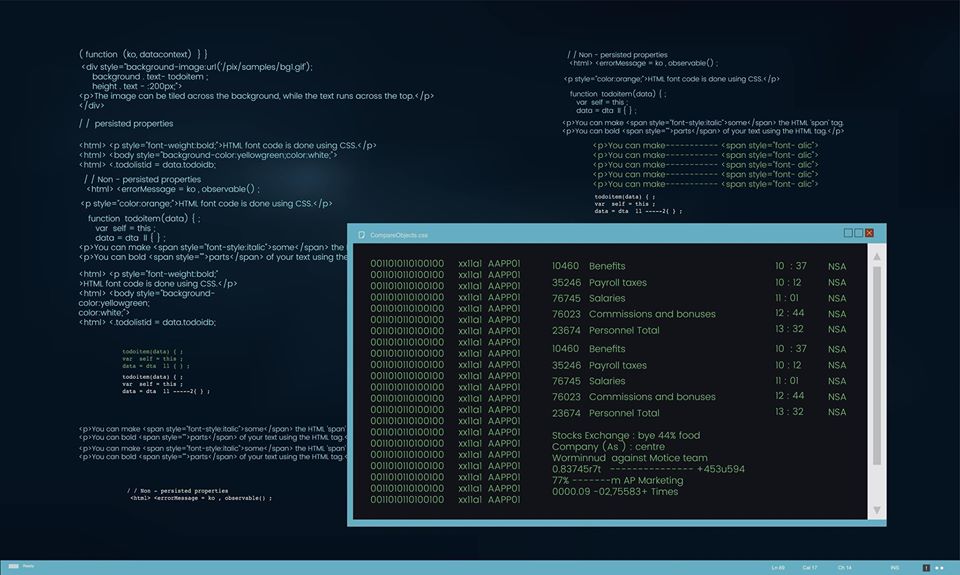The height and width of the screenshot is (575, 960).
Task: Click the Ln 69 line indicator
Action: coord(778,568)
